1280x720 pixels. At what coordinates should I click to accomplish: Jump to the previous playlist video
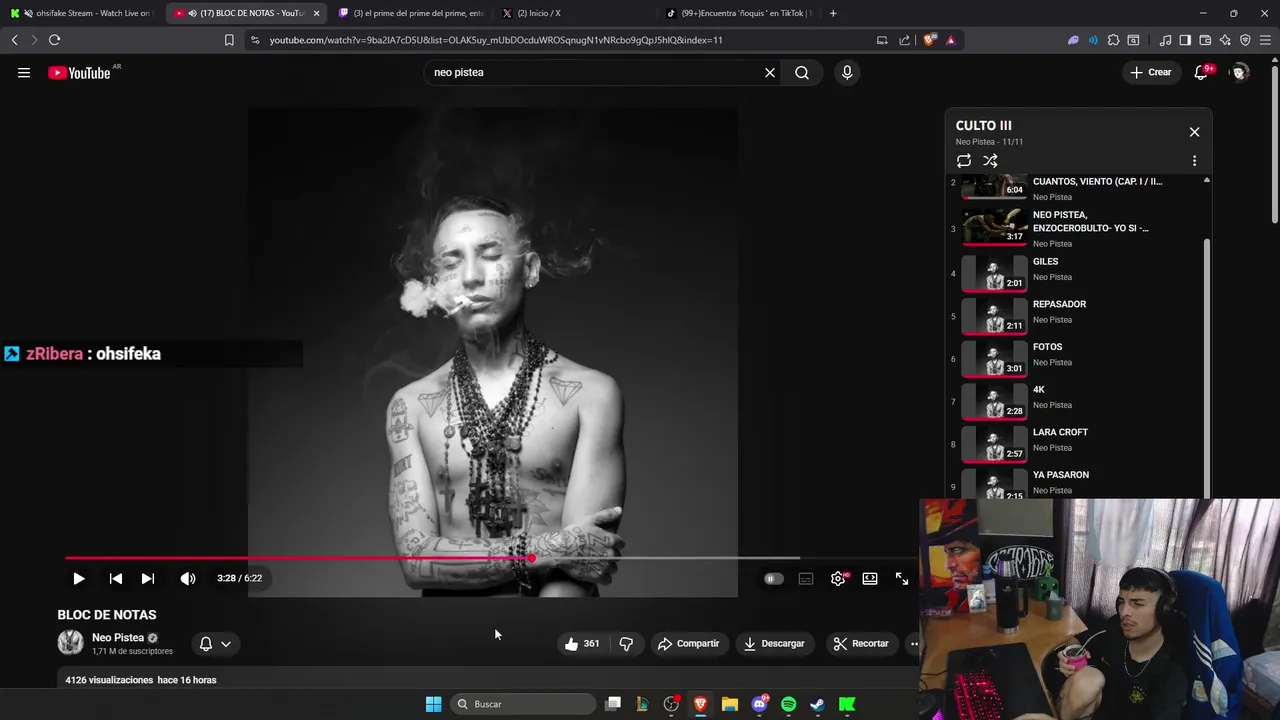(x=116, y=578)
